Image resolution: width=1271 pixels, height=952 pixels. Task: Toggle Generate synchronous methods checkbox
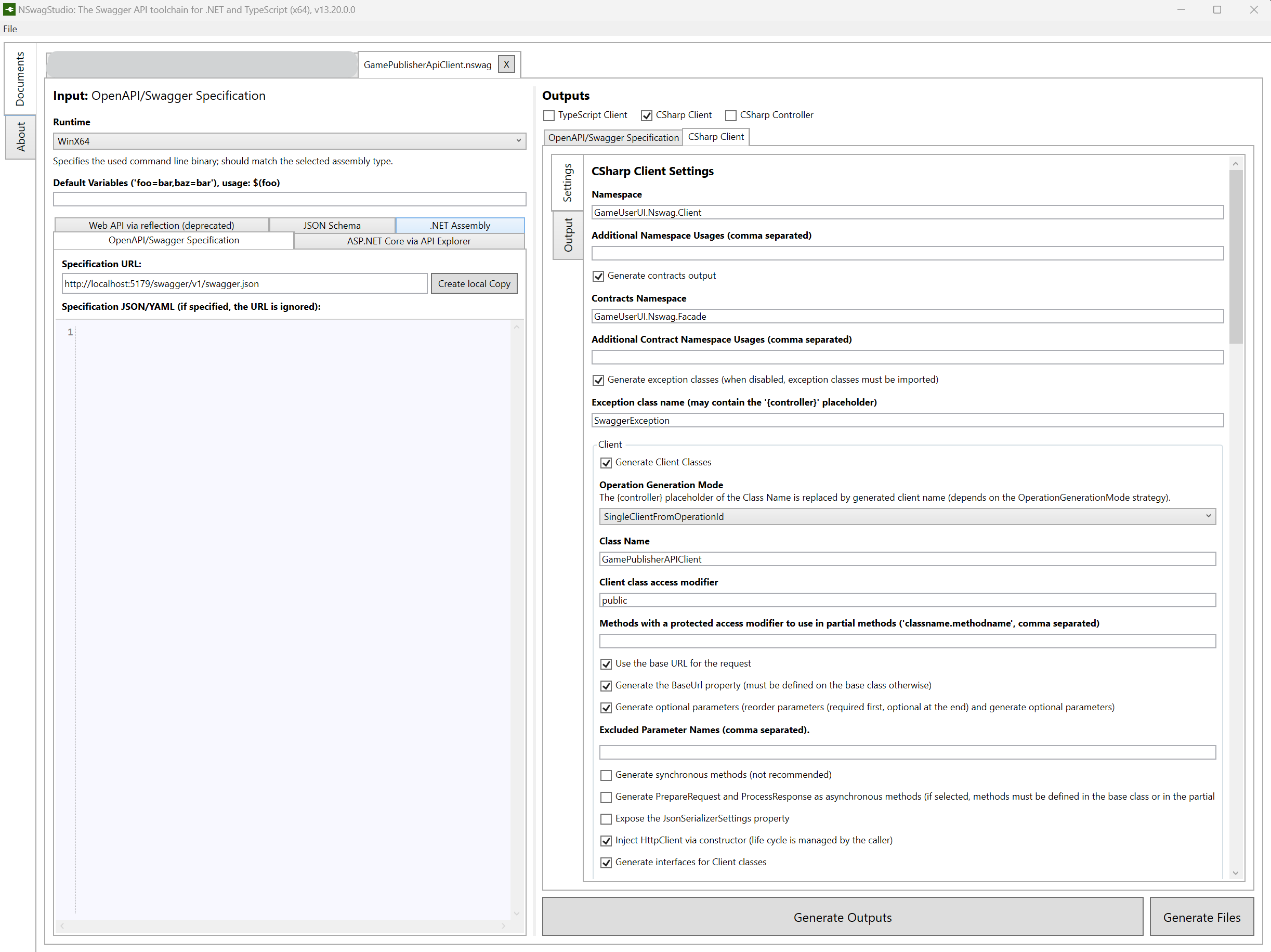click(606, 775)
